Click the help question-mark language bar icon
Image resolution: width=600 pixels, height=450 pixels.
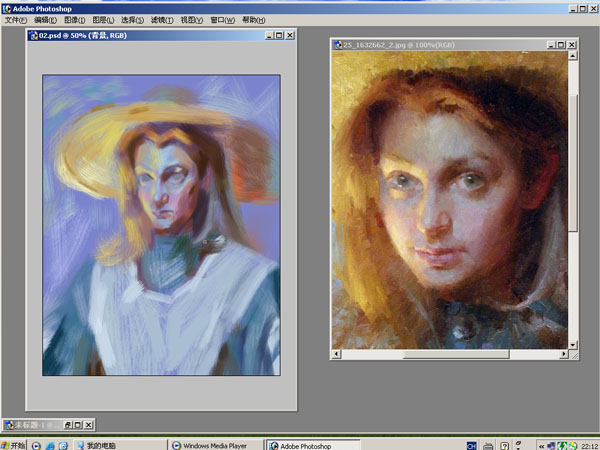[x=505, y=446]
